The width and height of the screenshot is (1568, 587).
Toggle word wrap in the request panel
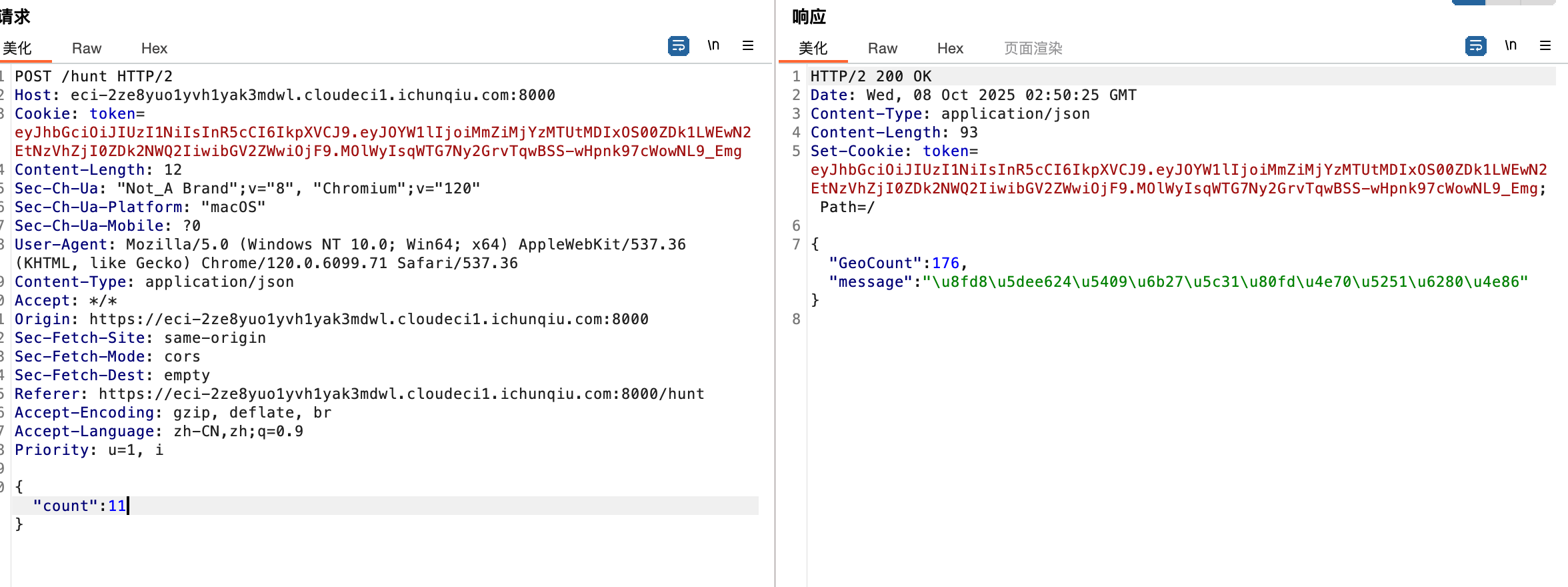[x=678, y=46]
